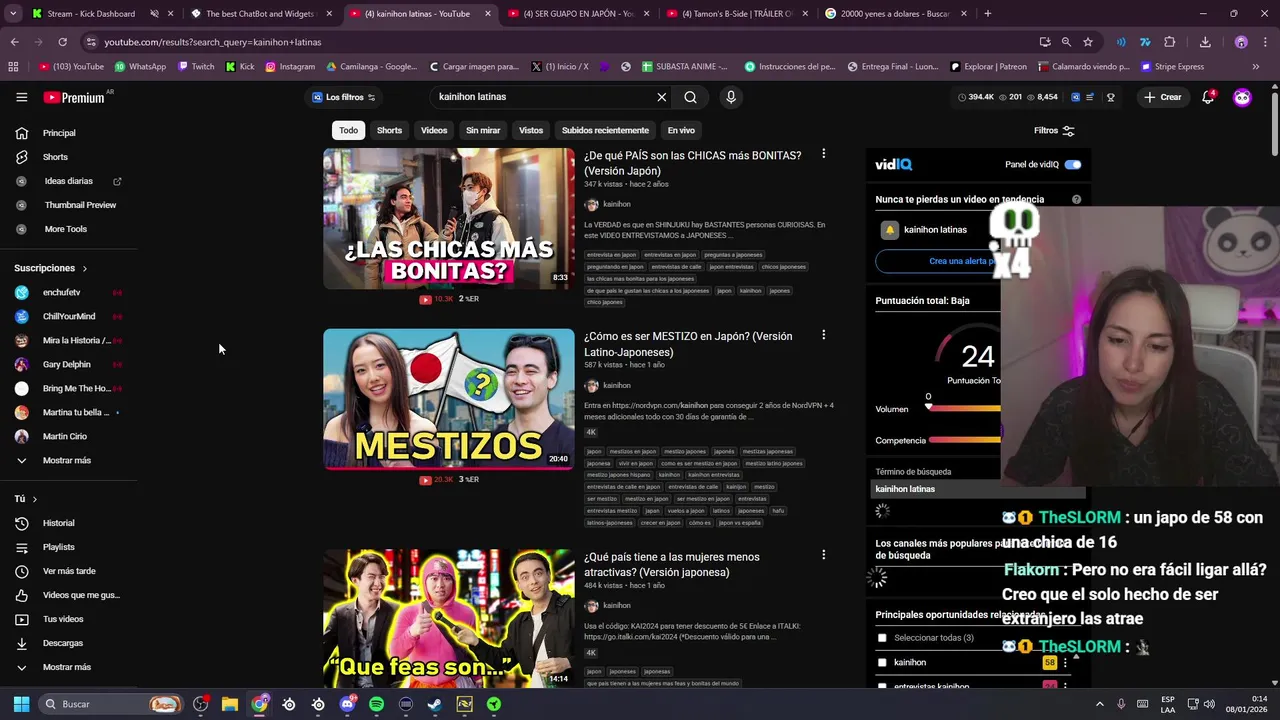Check the kainihon keyword checkbox
The height and width of the screenshot is (720, 1280).
[882, 662]
